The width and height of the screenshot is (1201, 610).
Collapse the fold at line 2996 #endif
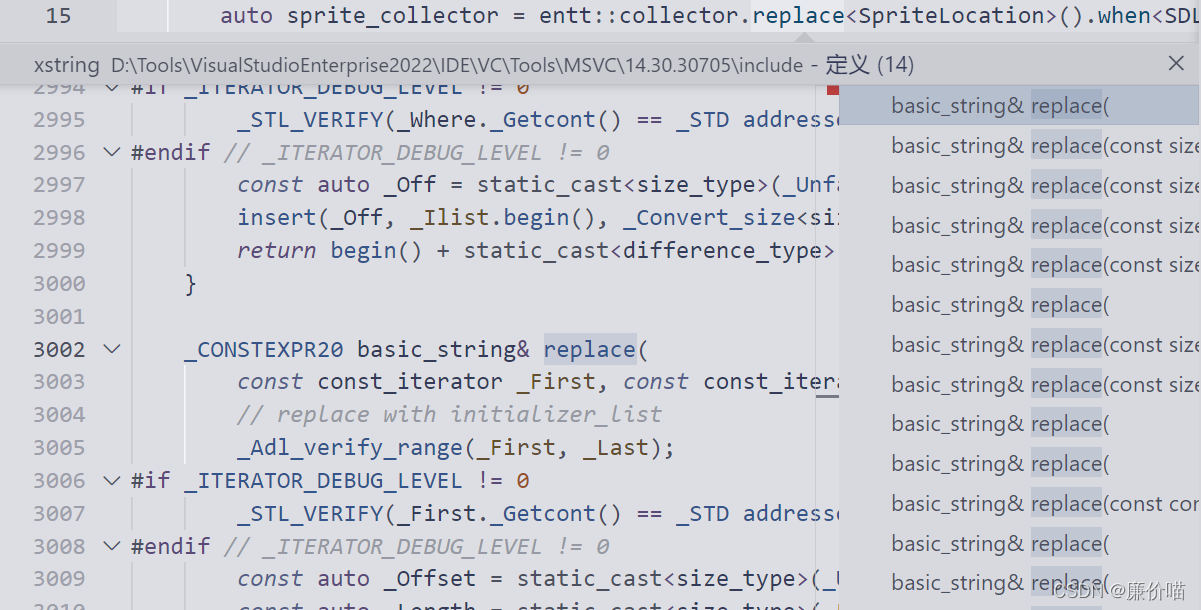pos(111,152)
